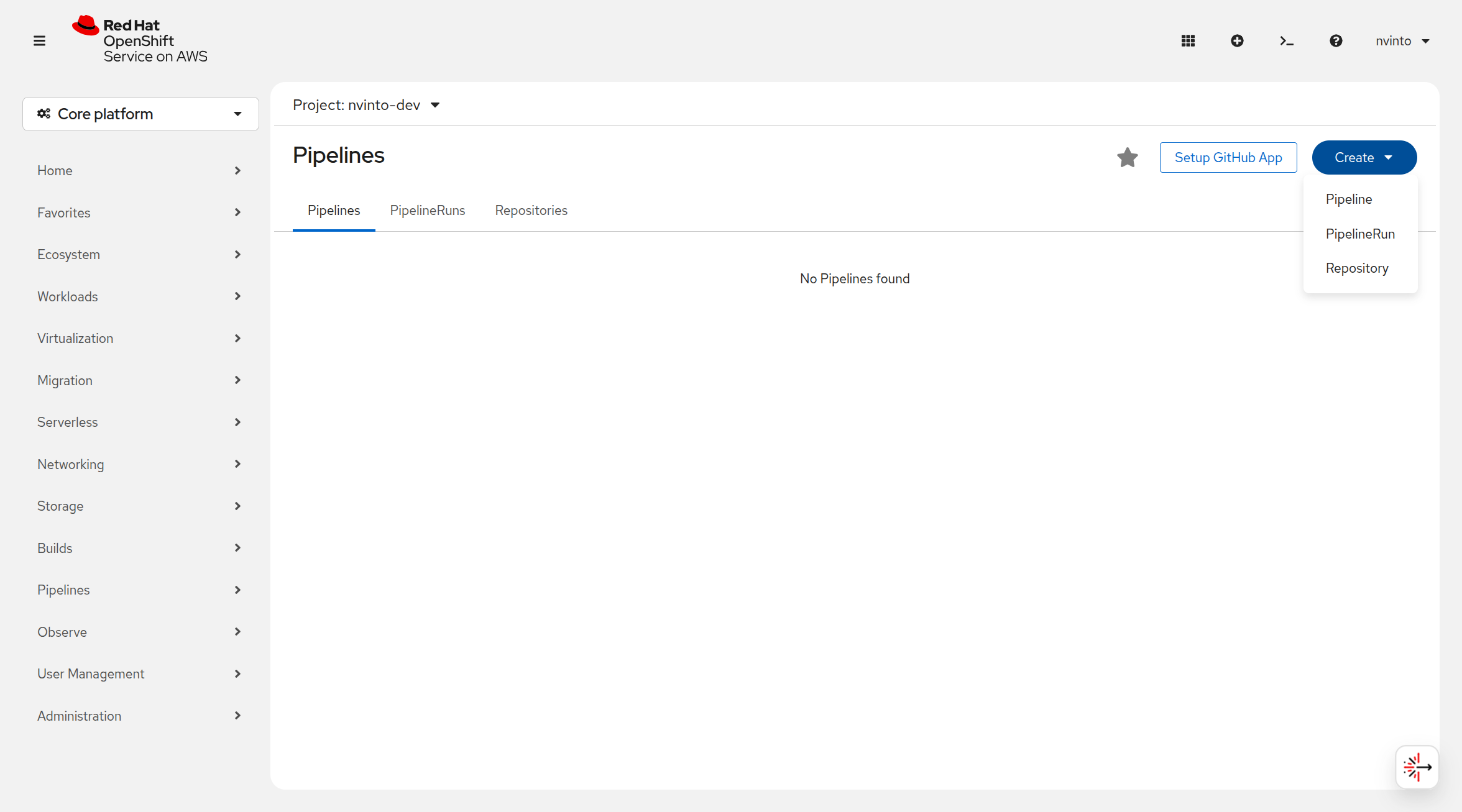The height and width of the screenshot is (812, 1462).
Task: Open the web terminal
Action: 1287,41
